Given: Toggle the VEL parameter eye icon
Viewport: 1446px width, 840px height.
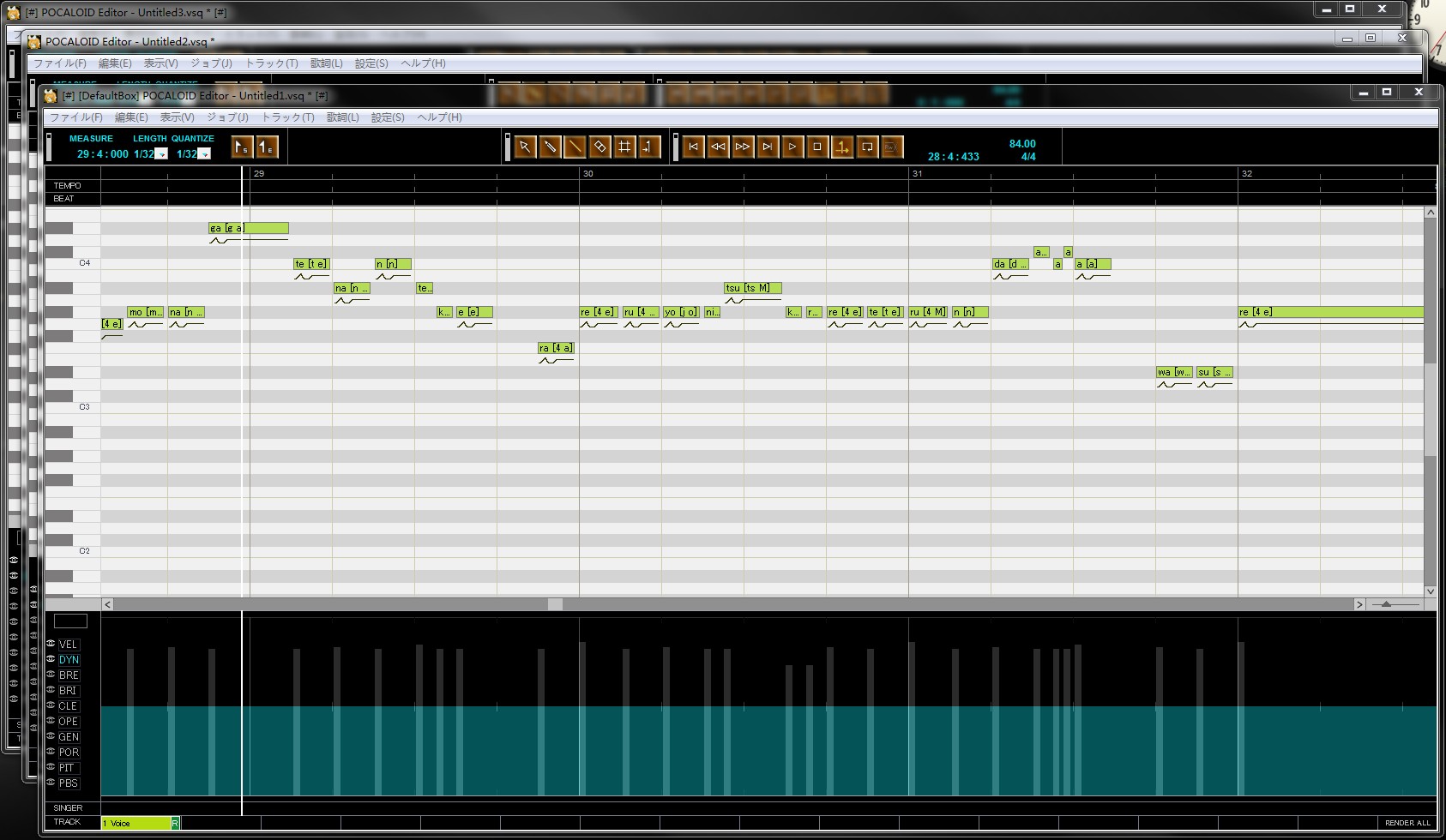Looking at the screenshot, I should (51, 644).
